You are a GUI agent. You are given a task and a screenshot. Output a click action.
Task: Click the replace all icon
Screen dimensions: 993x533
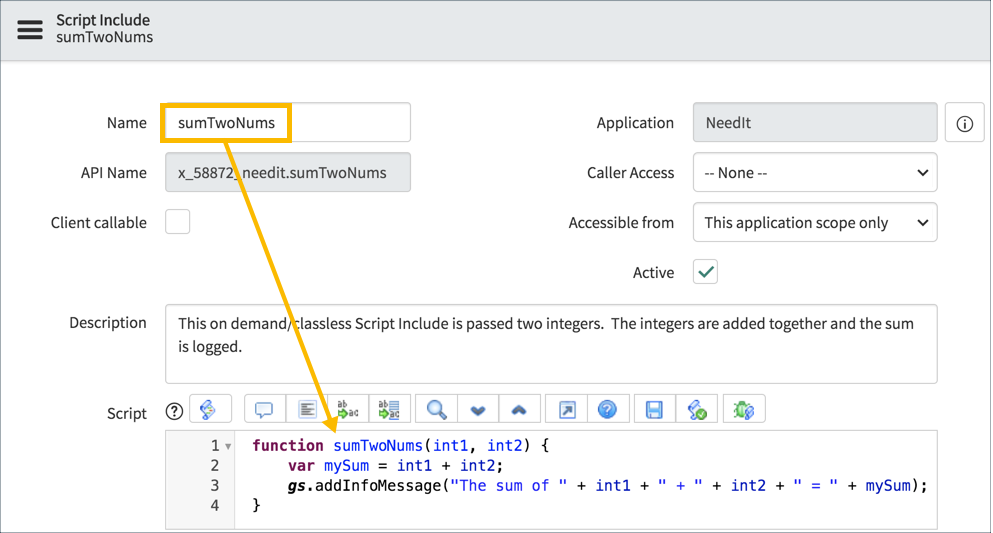click(x=389, y=410)
